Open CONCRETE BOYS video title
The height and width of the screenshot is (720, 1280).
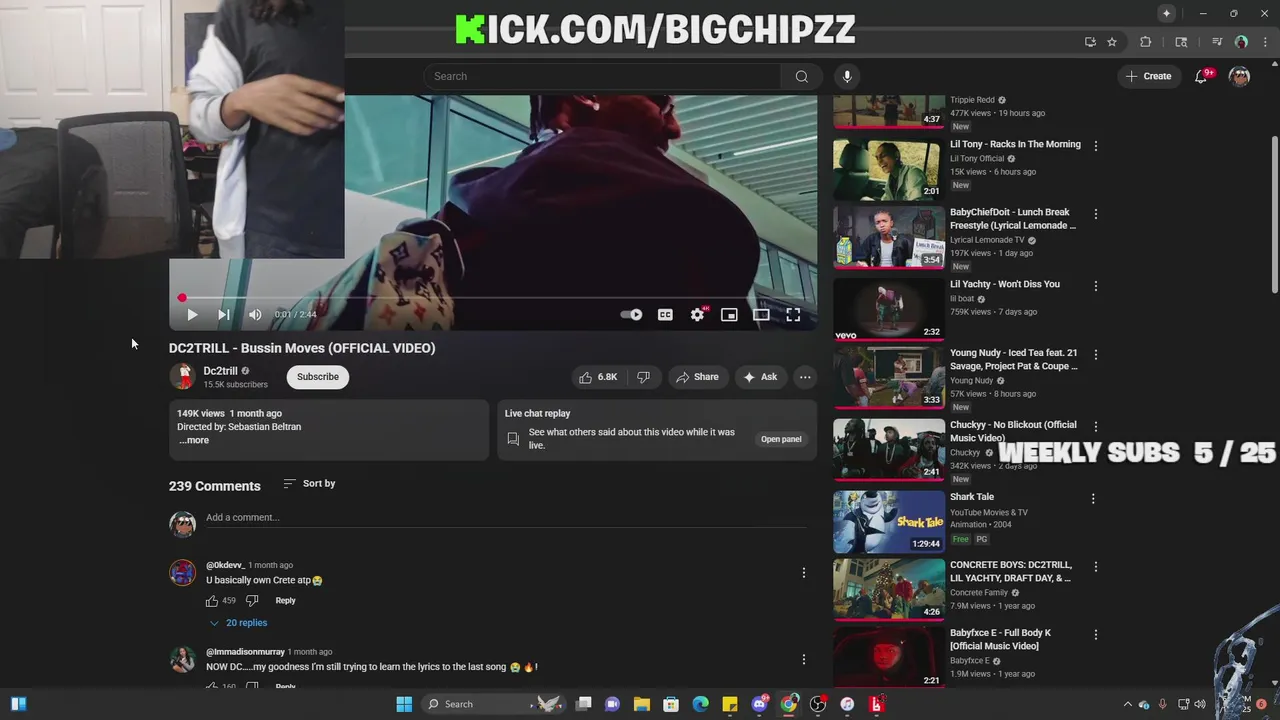tap(1011, 571)
